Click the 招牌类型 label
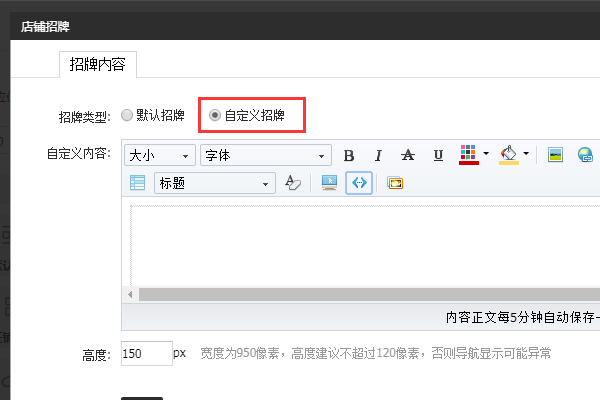 point(85,117)
